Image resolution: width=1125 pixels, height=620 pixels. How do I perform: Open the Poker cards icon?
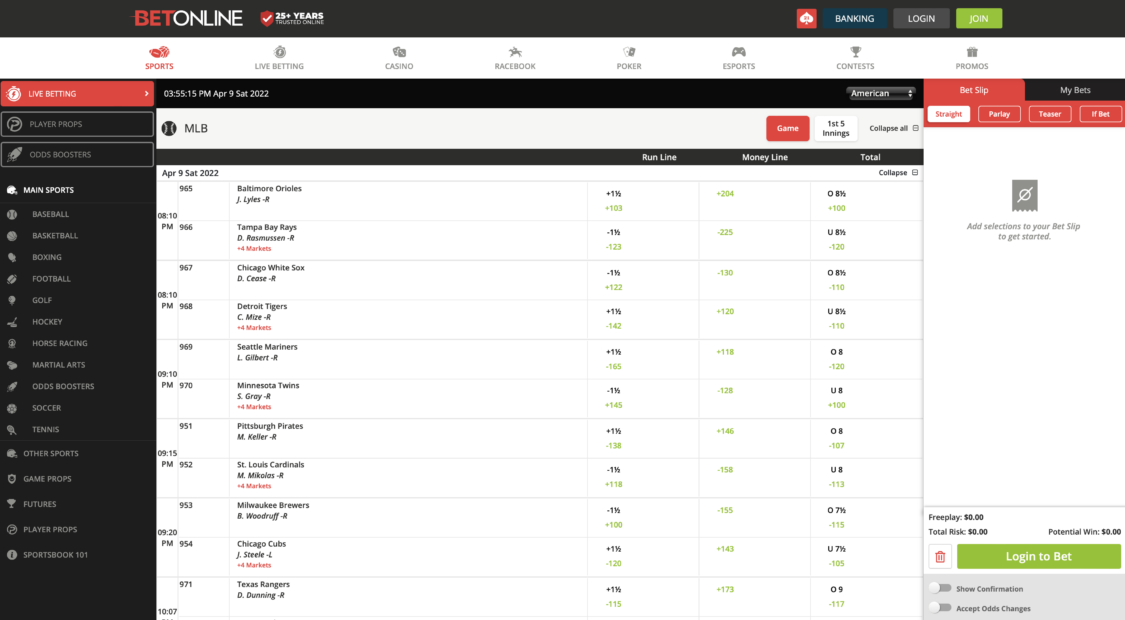[x=629, y=52]
